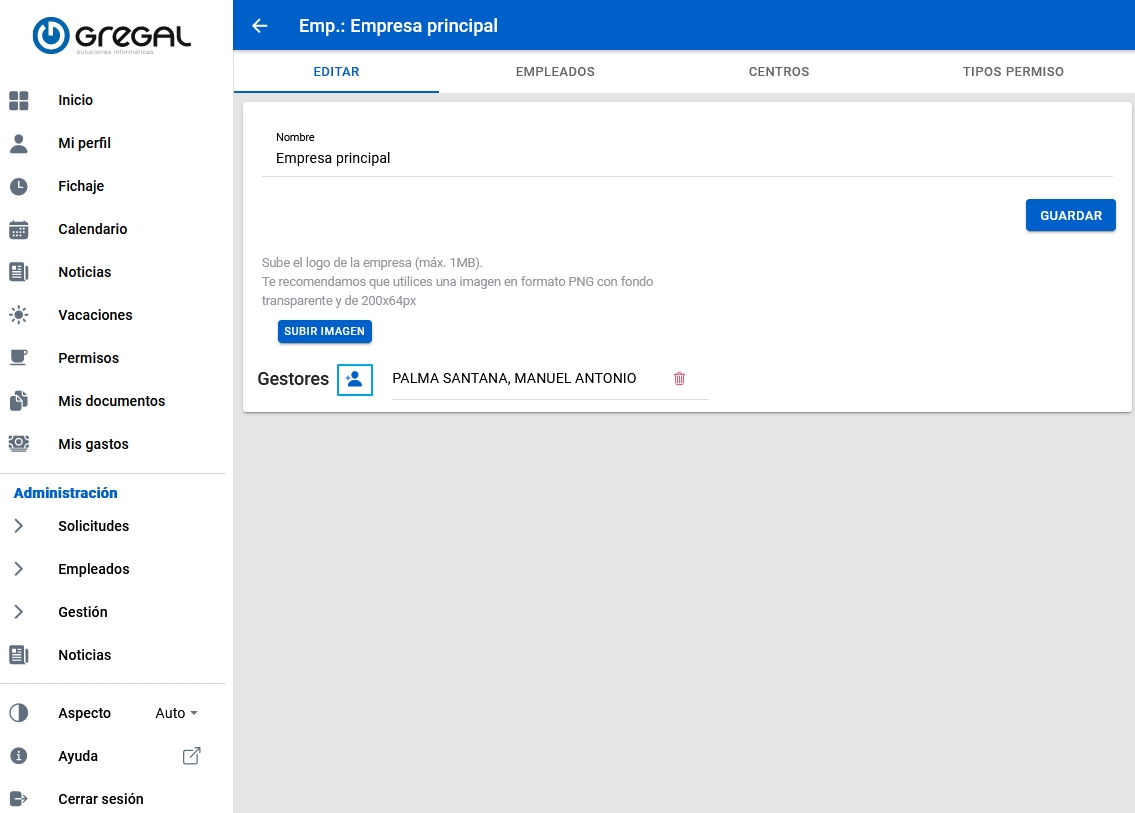Viewport: 1135px width, 813px height.
Task: Delete manager PALMA SANTANA with trash icon
Action: [x=680, y=378]
